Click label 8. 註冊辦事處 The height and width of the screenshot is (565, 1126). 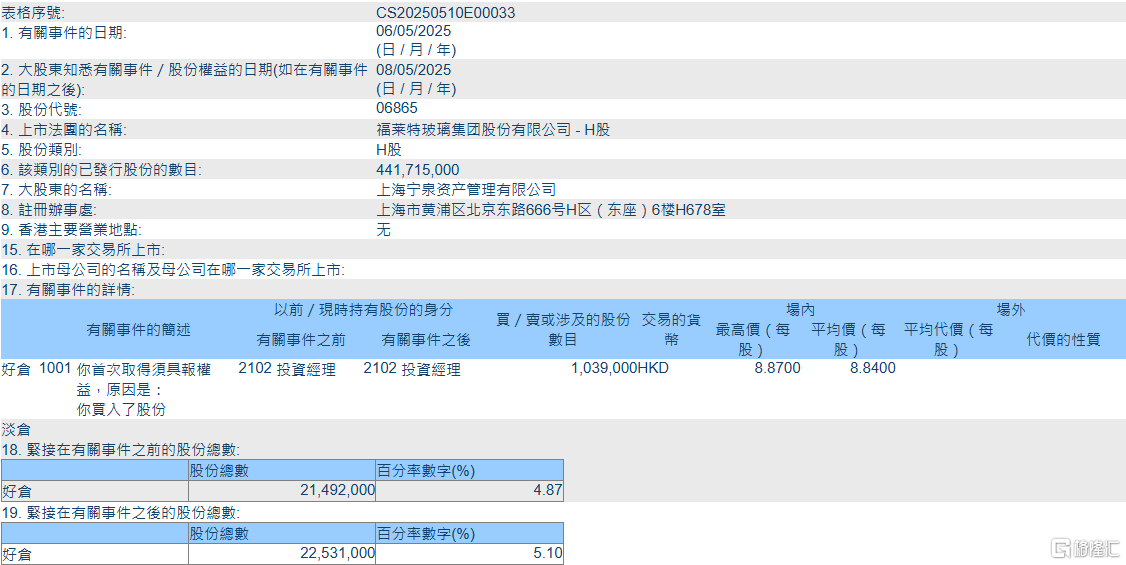click(49, 210)
